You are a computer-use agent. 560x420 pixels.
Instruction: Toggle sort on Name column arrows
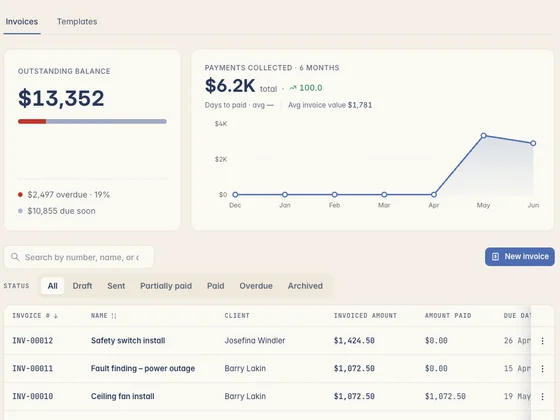coord(114,316)
